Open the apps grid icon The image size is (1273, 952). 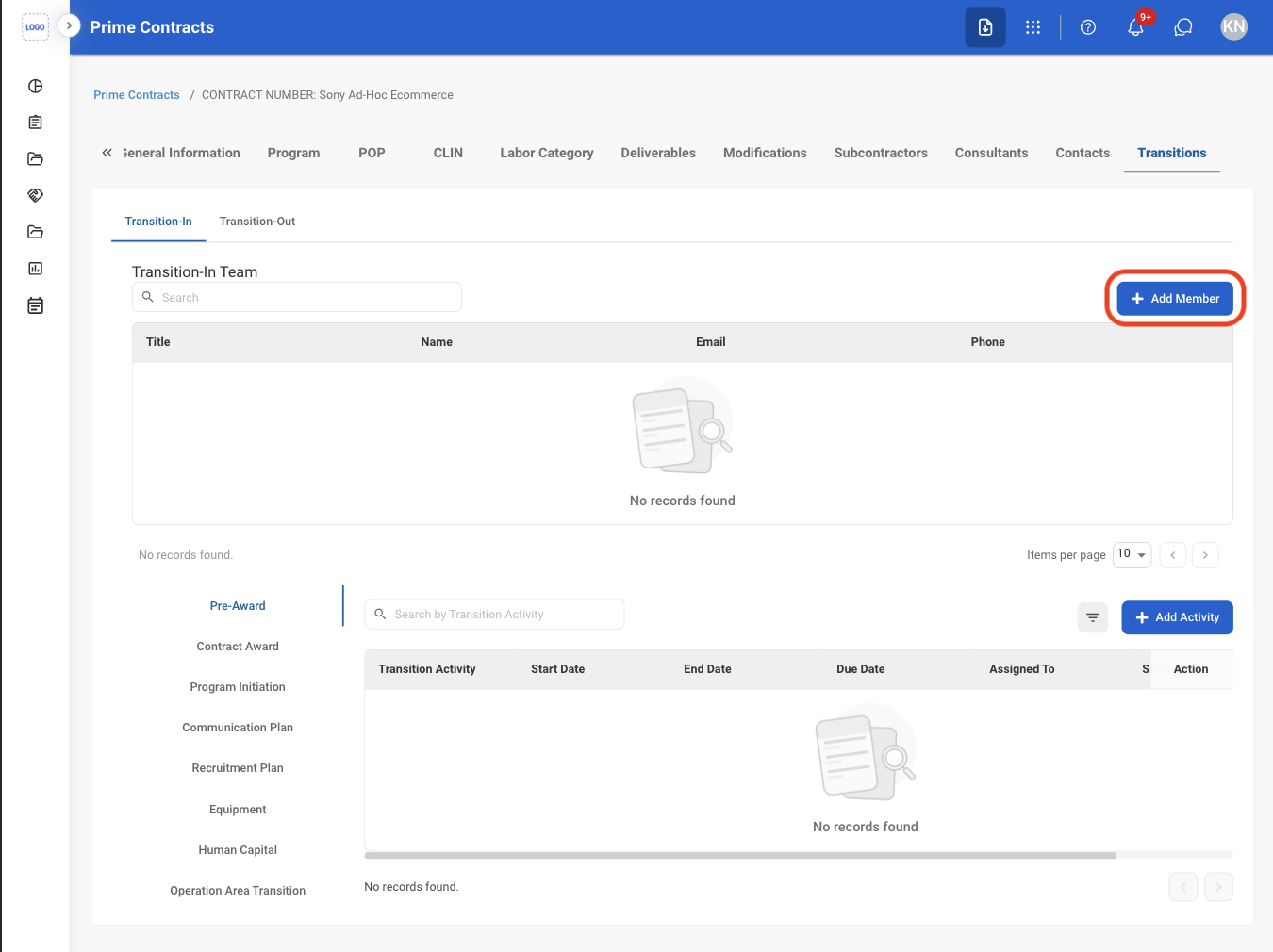coord(1033,27)
